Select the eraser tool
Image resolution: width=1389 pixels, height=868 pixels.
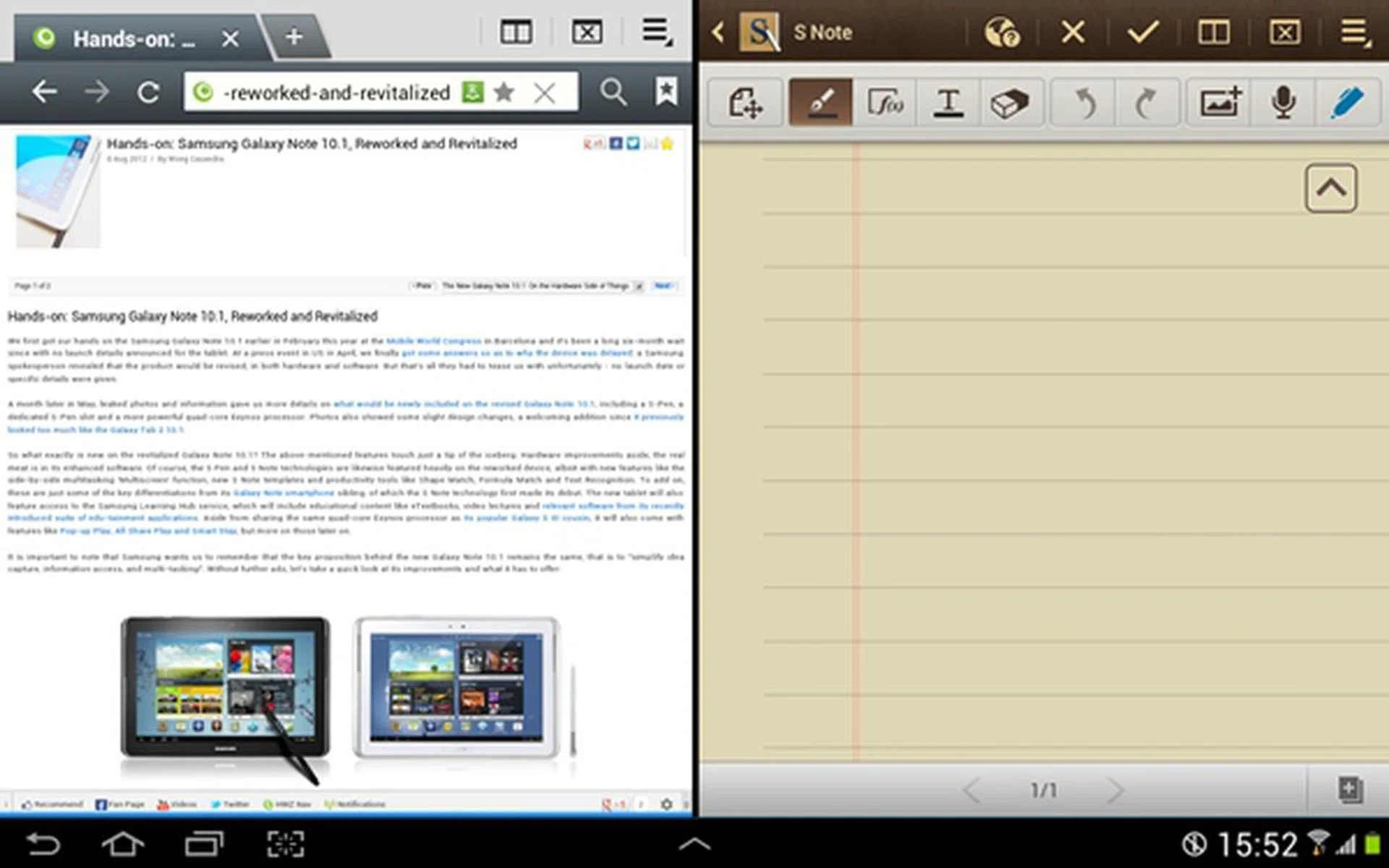point(1009,103)
